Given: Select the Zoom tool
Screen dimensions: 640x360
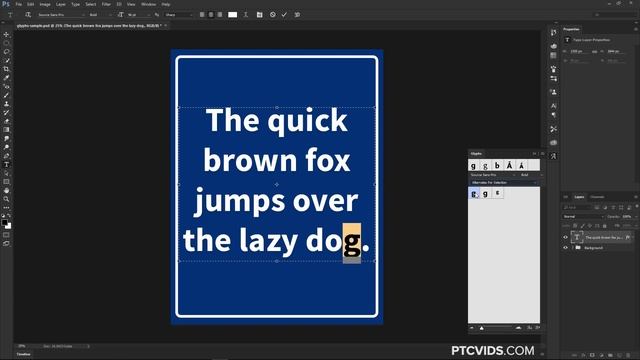Looking at the screenshot, I should tap(6, 199).
